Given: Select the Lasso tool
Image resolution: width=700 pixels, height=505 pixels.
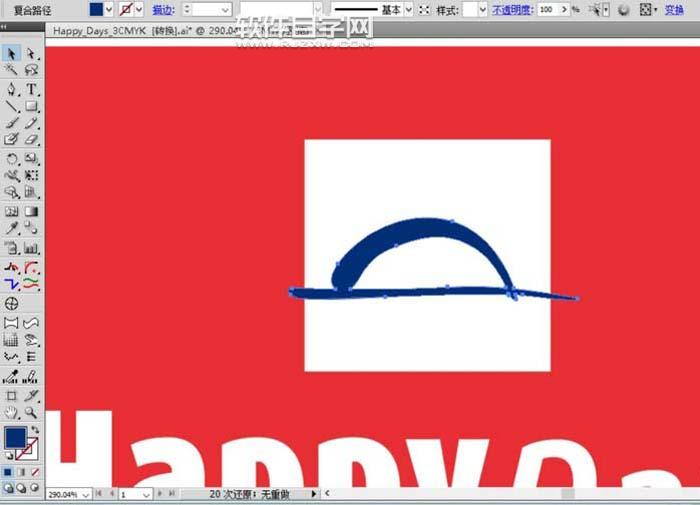Looking at the screenshot, I should (x=31, y=70).
